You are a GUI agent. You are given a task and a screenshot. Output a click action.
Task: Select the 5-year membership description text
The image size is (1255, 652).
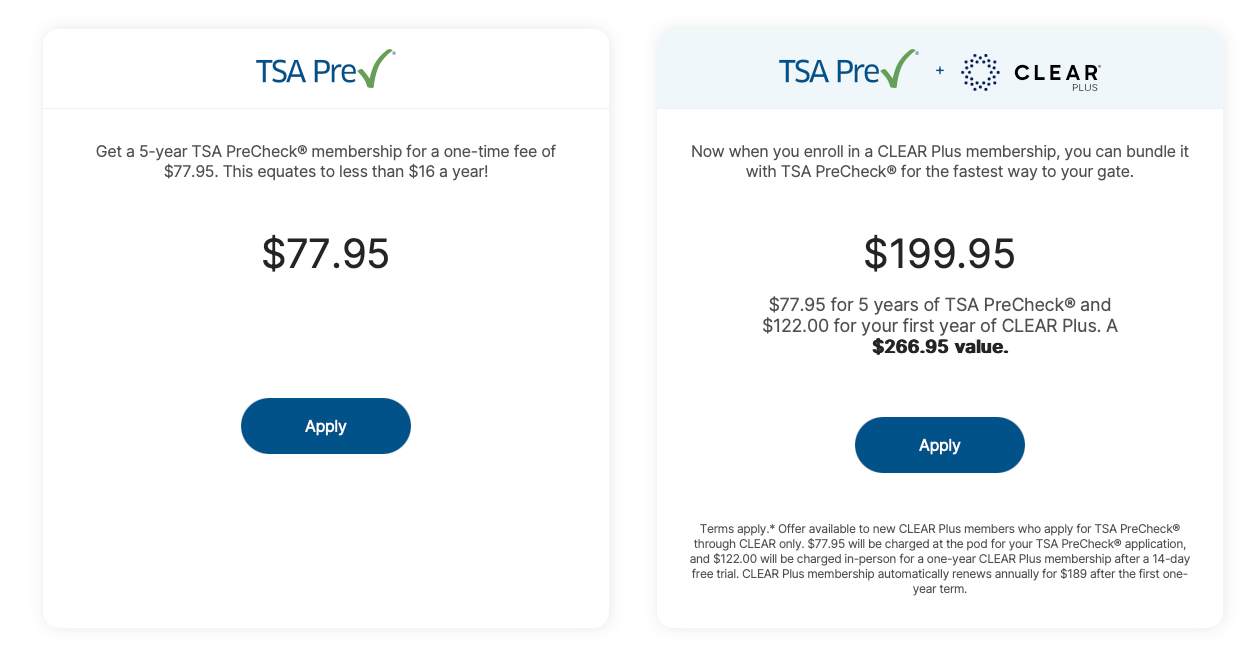pos(325,161)
